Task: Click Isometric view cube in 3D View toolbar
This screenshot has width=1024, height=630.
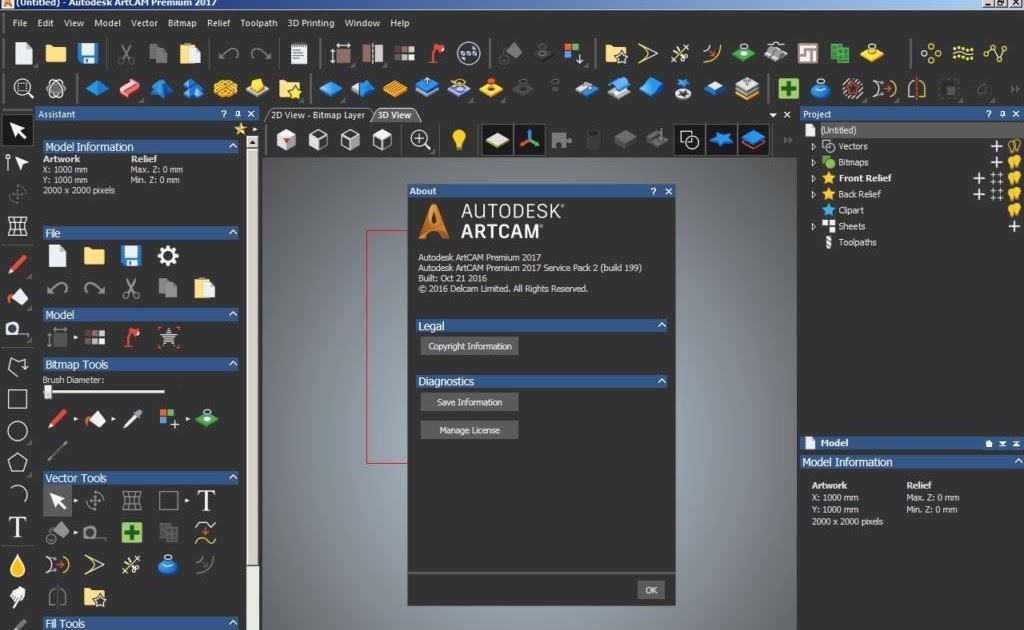Action: (x=286, y=140)
